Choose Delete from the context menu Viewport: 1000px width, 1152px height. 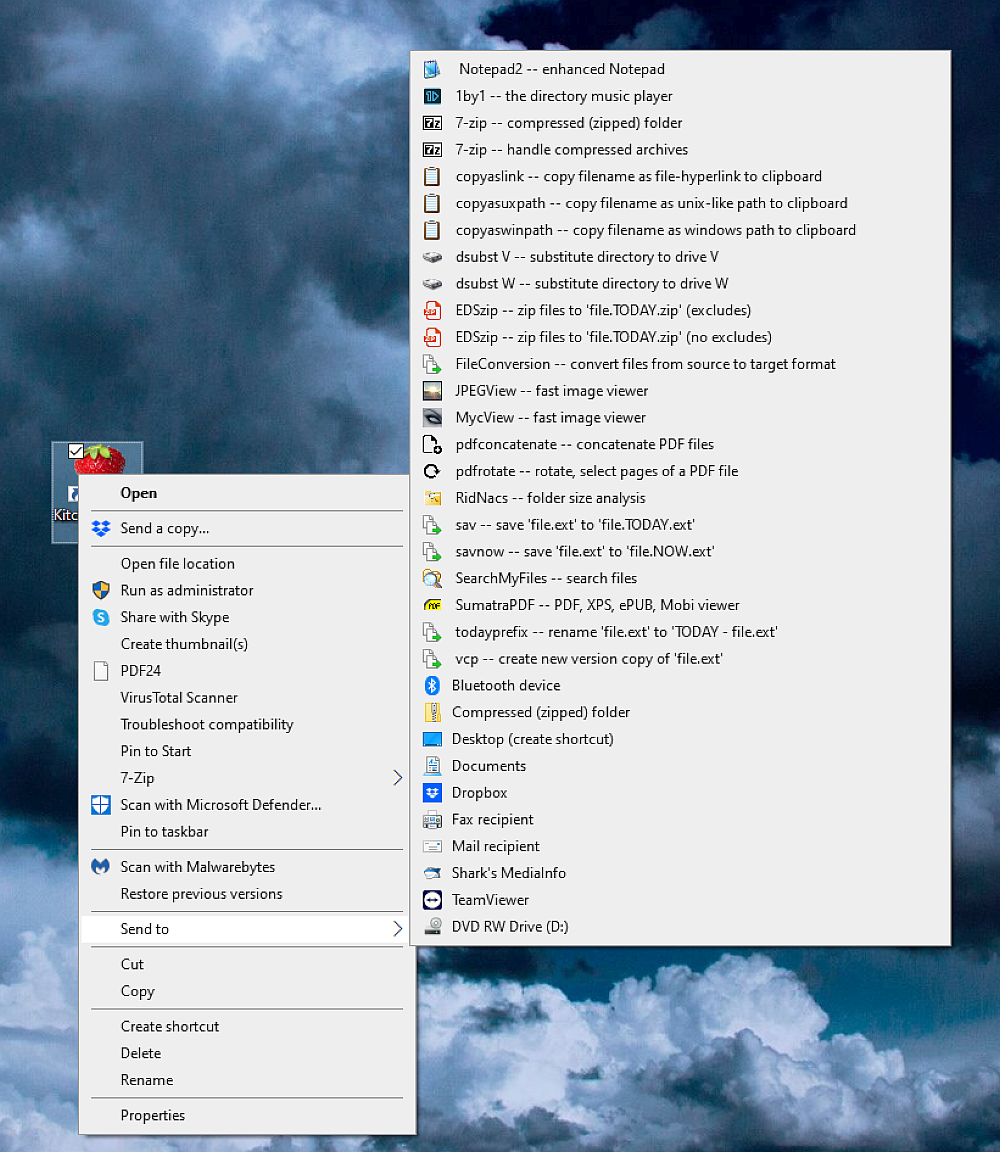(x=247, y=1054)
